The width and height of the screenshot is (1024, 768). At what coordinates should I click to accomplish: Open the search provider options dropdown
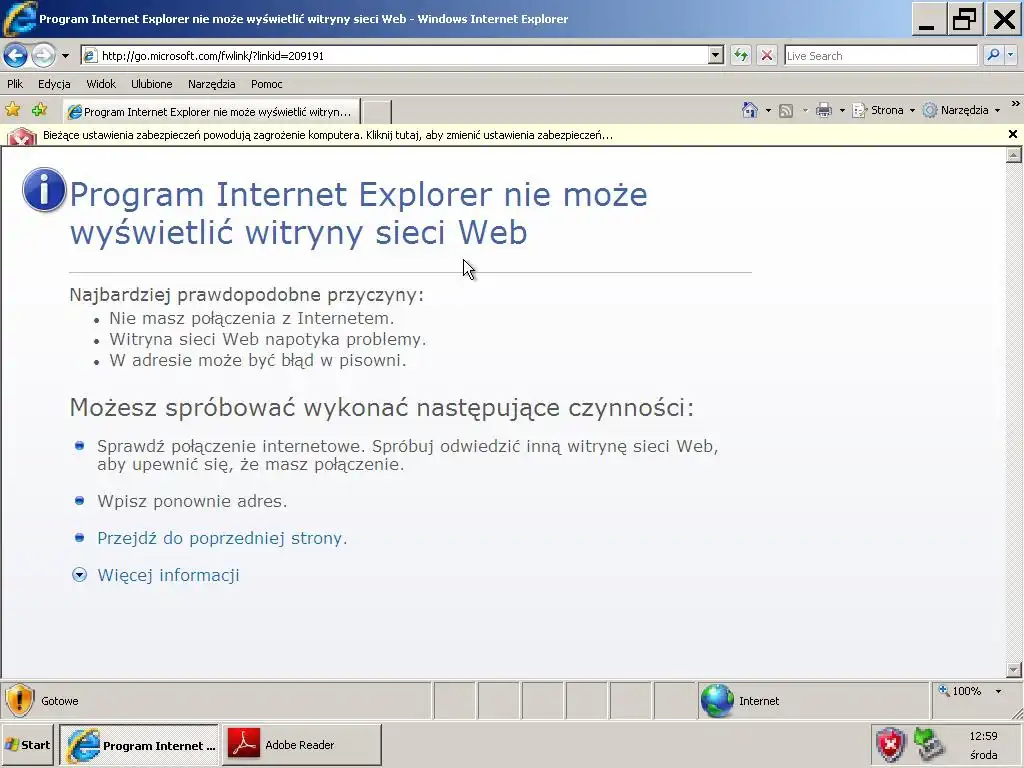(1011, 56)
